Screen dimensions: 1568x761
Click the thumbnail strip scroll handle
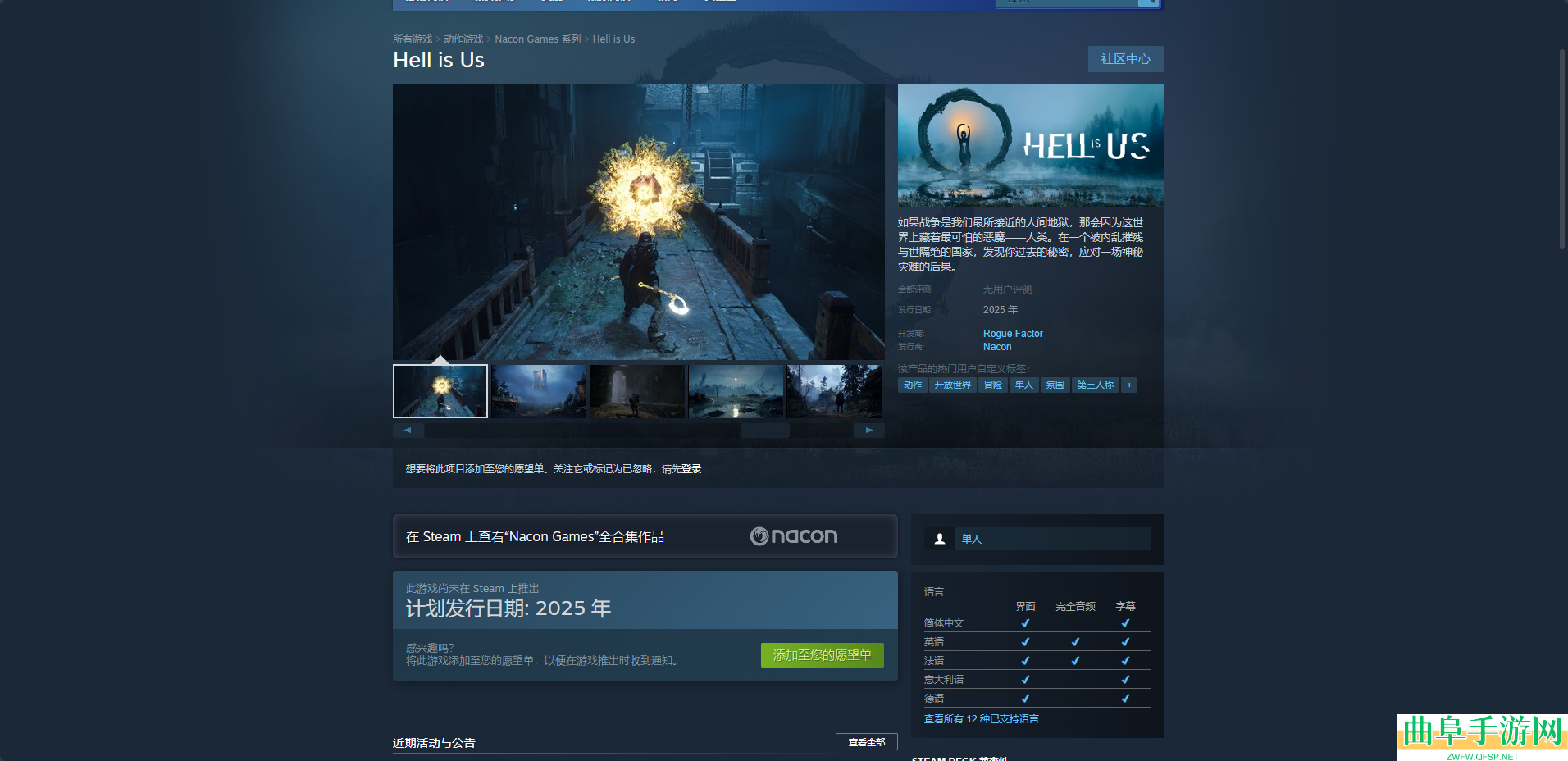pos(764,430)
